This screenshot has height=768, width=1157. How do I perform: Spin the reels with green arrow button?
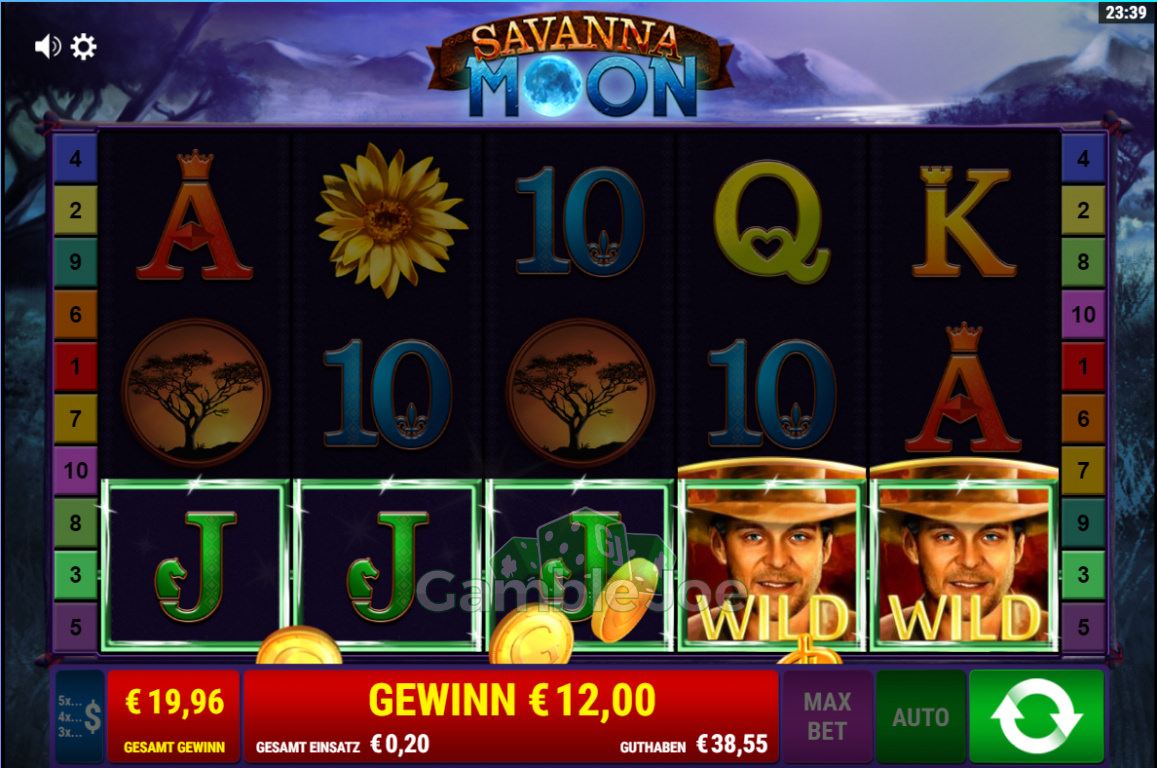[1036, 716]
